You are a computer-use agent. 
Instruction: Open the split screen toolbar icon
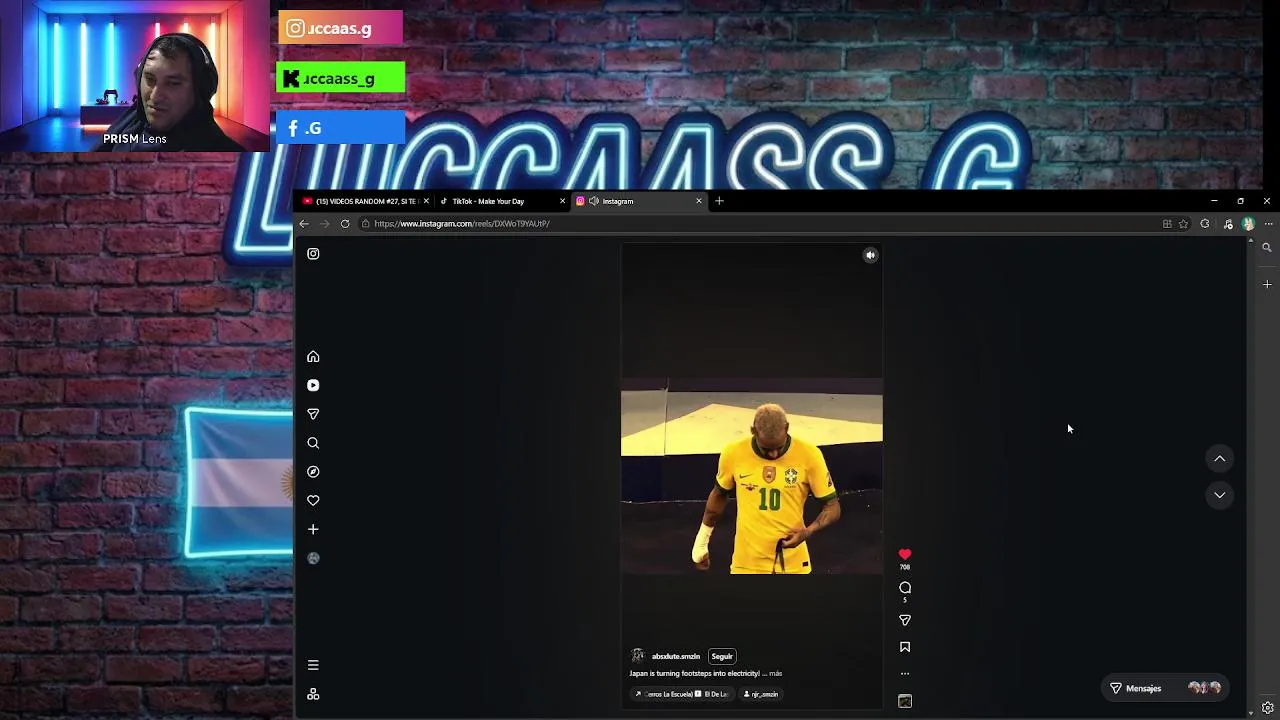(1167, 224)
